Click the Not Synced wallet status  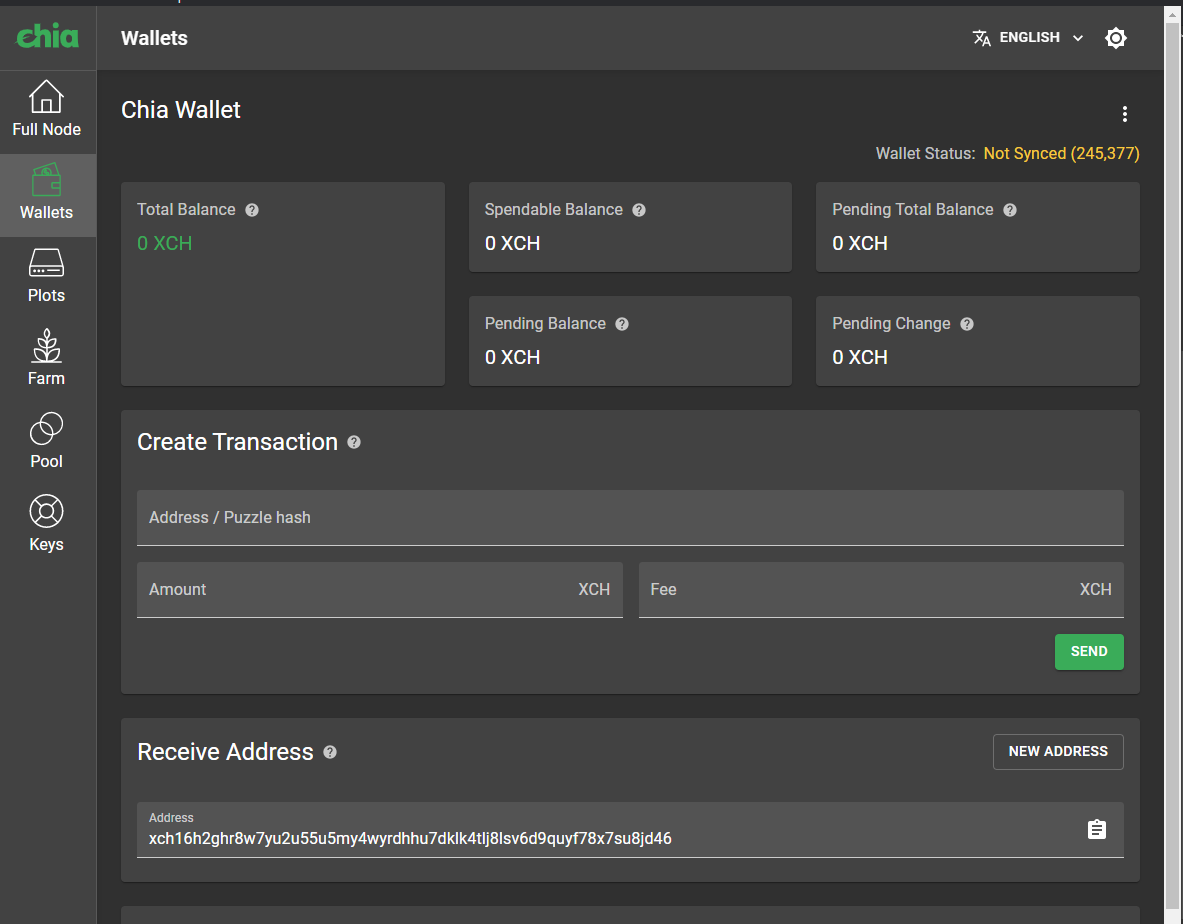[1062, 154]
